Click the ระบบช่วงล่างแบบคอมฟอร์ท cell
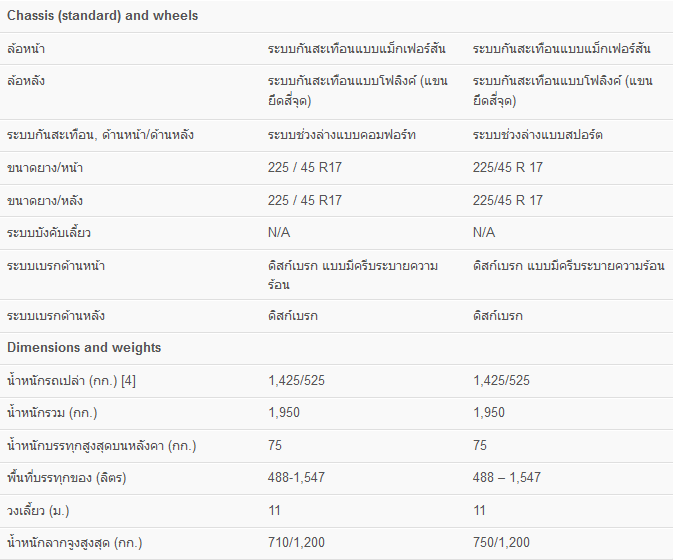Image resolution: width=673 pixels, height=560 pixels. point(341,135)
